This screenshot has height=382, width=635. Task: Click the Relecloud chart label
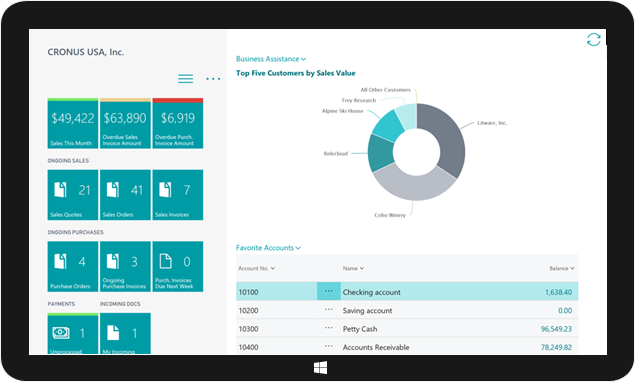[x=336, y=154]
